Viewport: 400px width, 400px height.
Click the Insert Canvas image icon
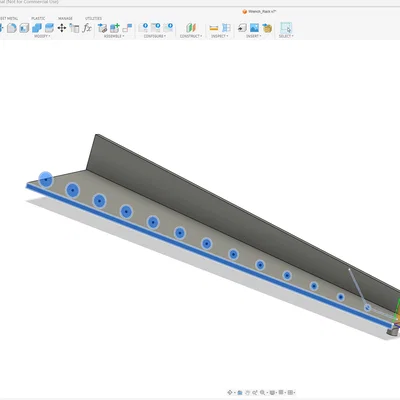click(254, 28)
